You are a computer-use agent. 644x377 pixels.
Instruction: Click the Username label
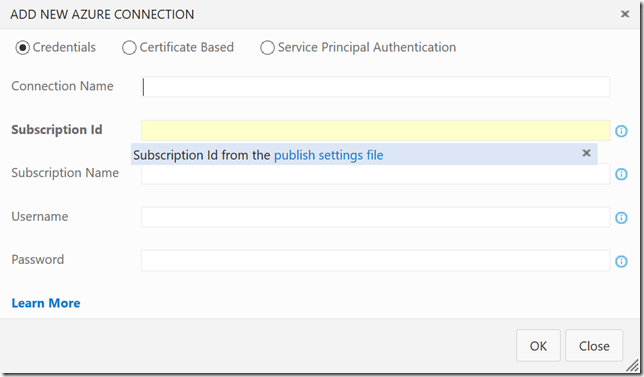[40, 216]
